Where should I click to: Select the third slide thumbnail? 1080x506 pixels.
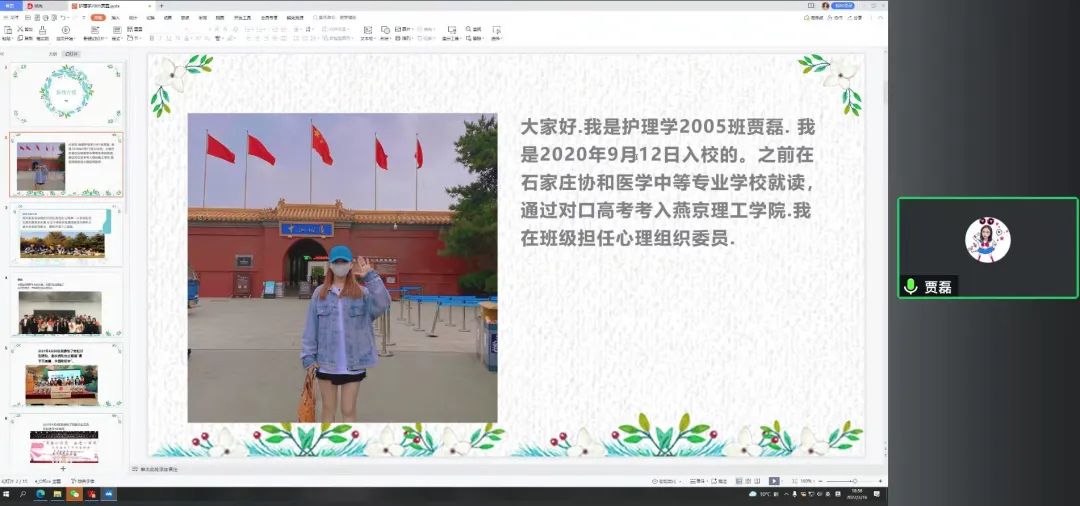pos(62,238)
